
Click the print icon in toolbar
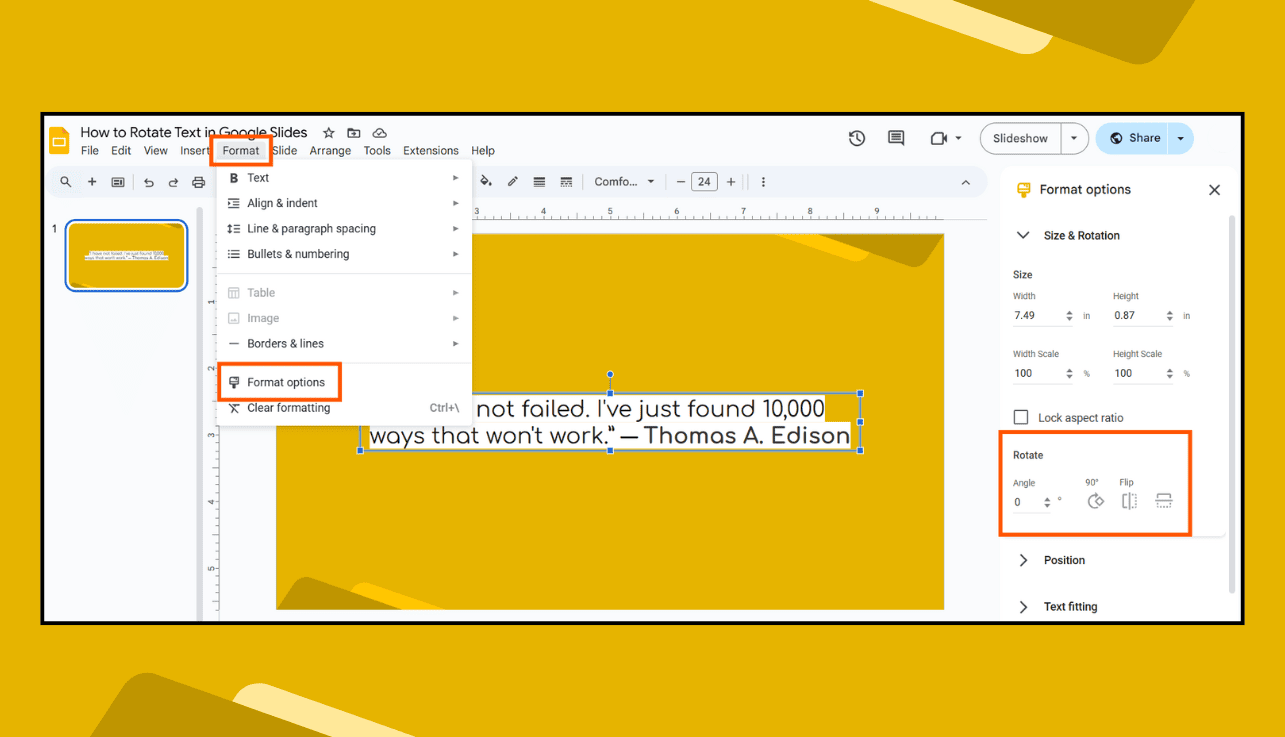(198, 182)
